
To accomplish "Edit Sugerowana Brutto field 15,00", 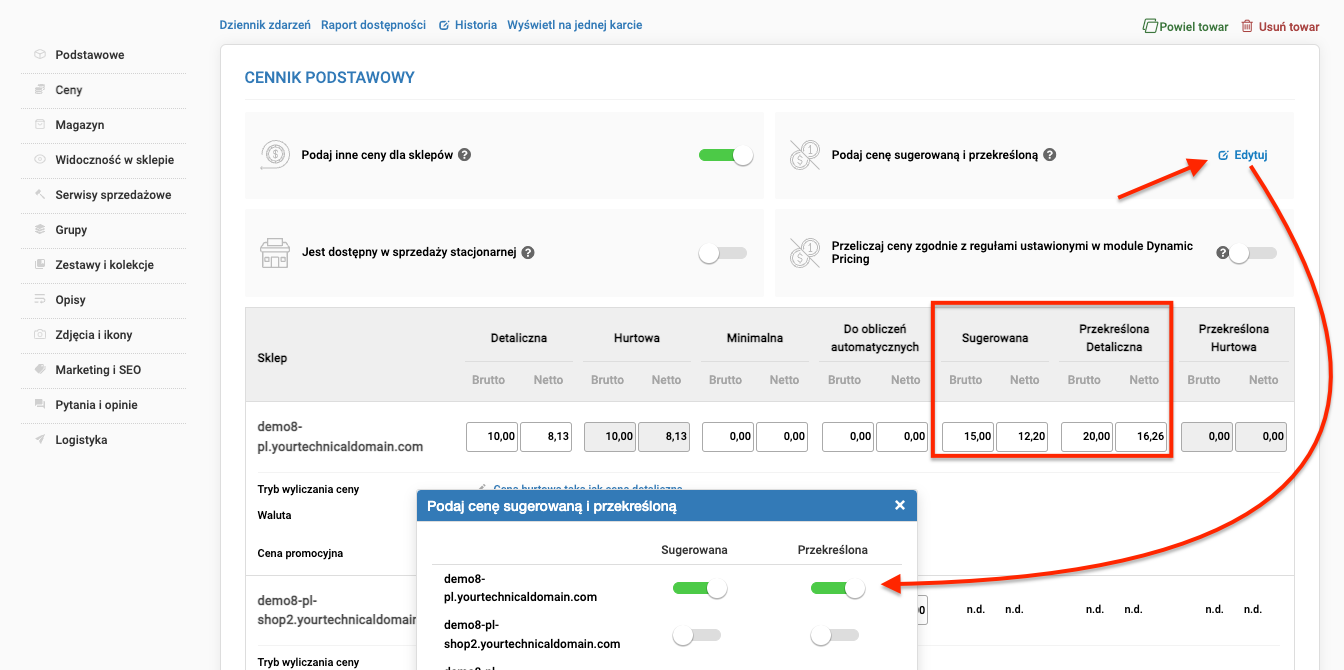I will pos(968,437).
